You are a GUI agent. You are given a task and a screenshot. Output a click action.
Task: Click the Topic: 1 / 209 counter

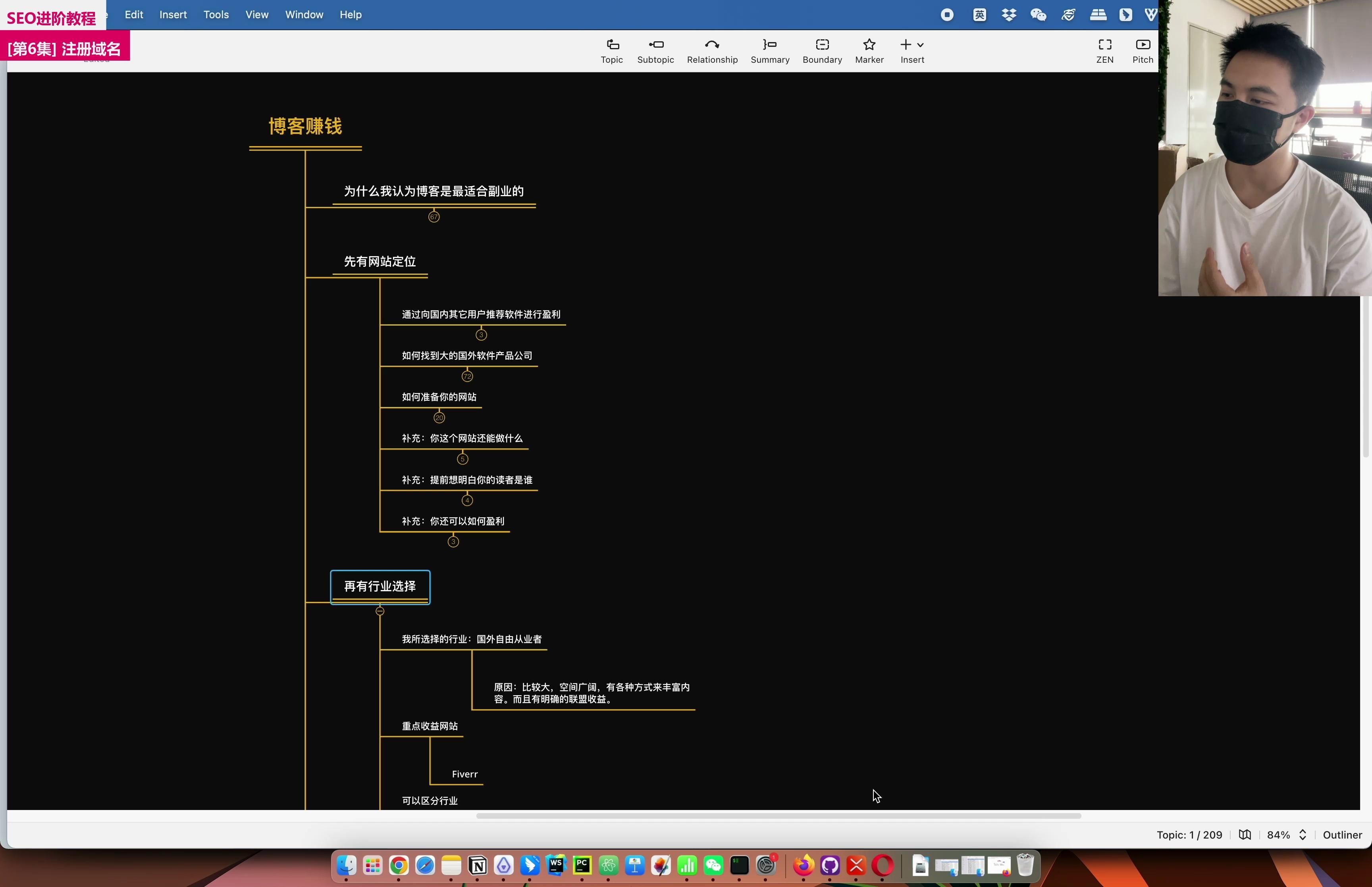[1189, 835]
